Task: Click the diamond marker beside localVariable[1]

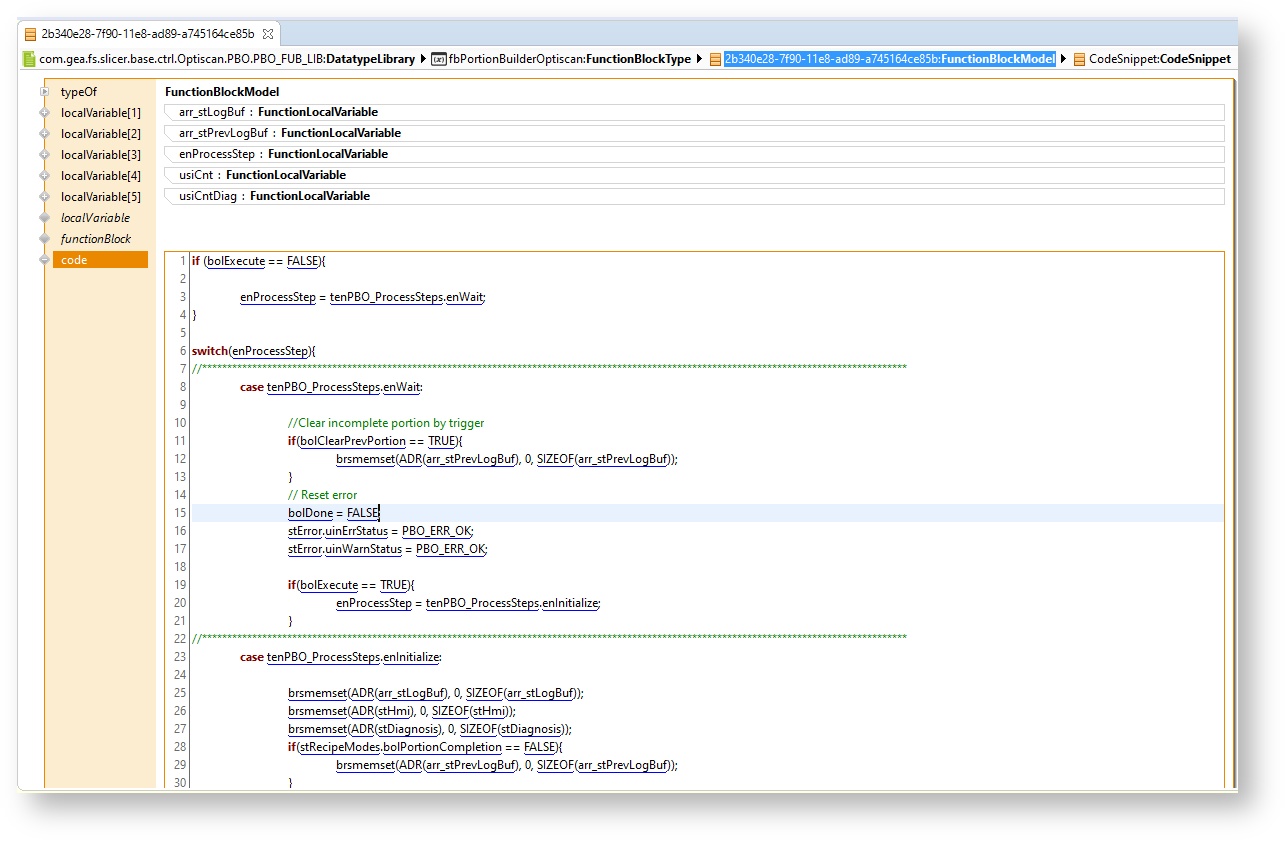Action: pos(44,113)
